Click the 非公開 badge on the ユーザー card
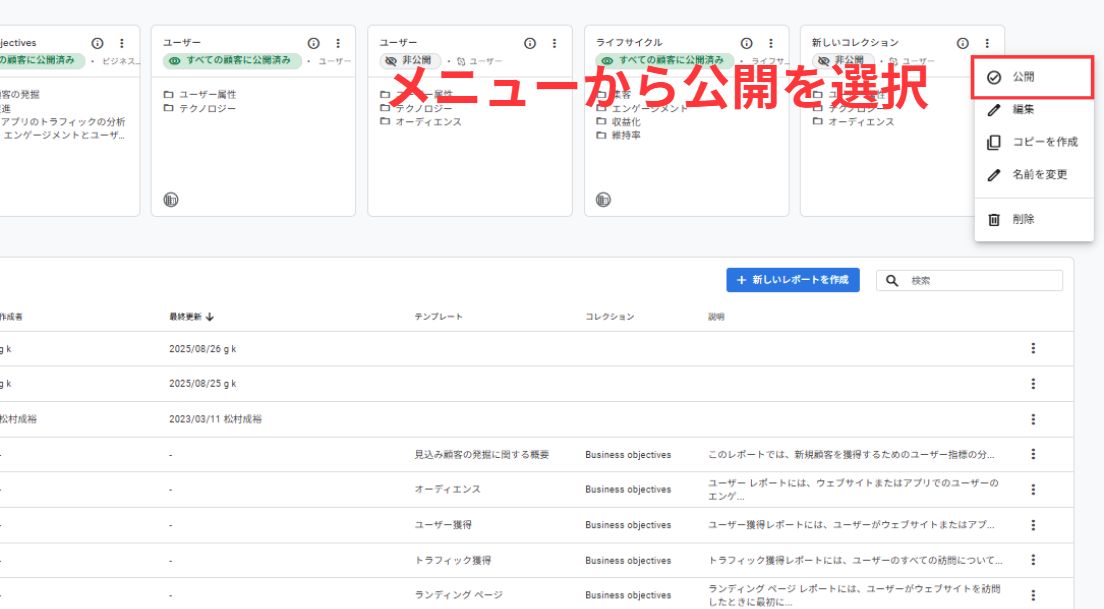This screenshot has width=1104, height=609. click(x=410, y=61)
